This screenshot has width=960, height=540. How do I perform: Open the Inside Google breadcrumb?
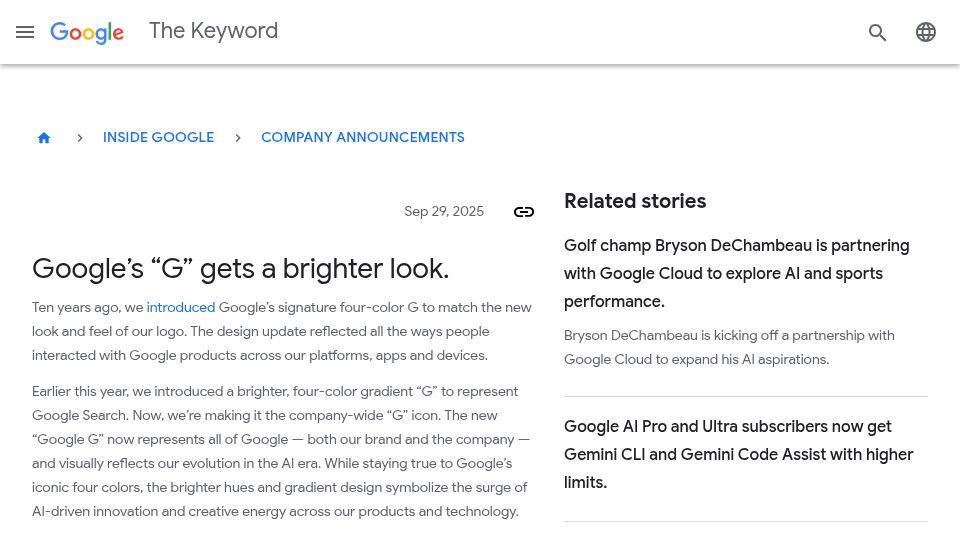click(x=159, y=137)
